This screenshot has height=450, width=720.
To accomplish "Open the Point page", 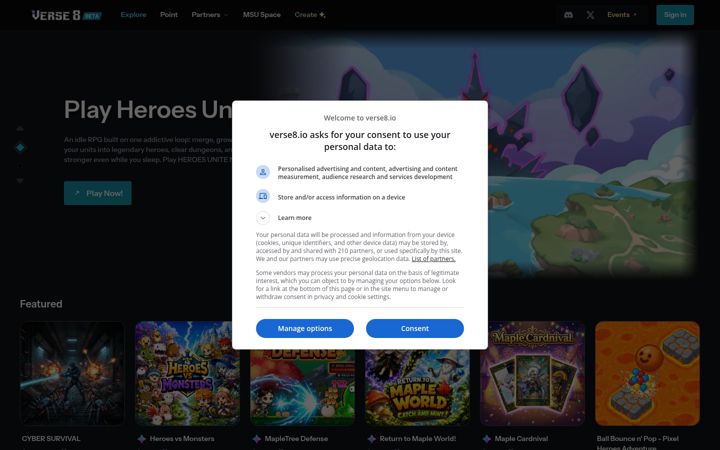I will pos(169,15).
